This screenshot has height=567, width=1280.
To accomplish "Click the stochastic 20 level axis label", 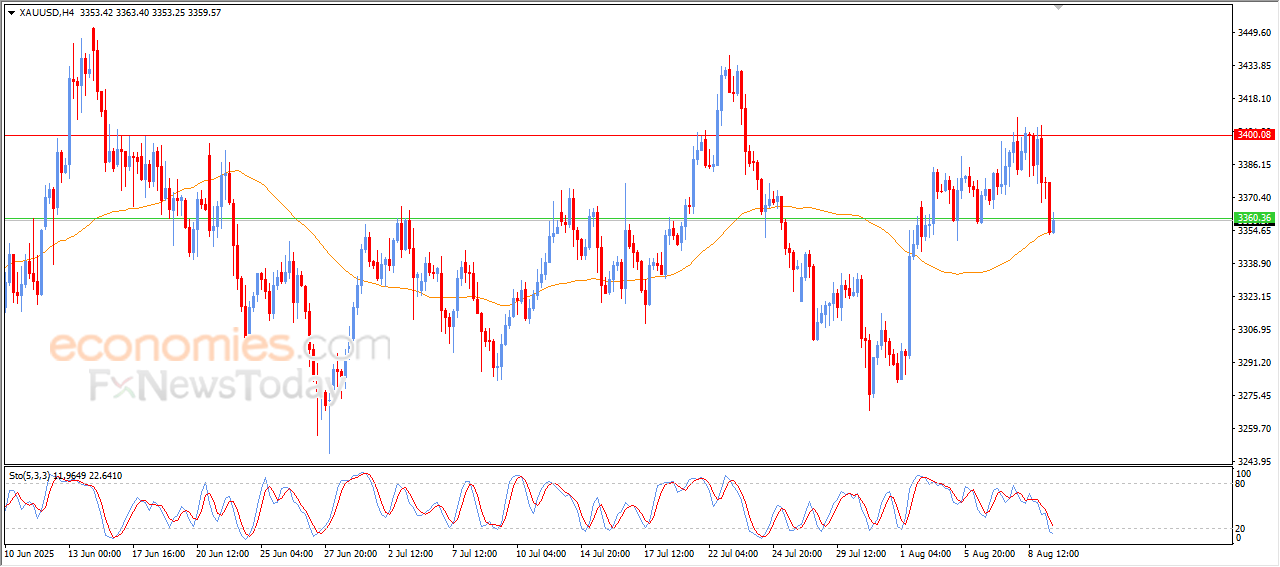I will coord(1242,528).
